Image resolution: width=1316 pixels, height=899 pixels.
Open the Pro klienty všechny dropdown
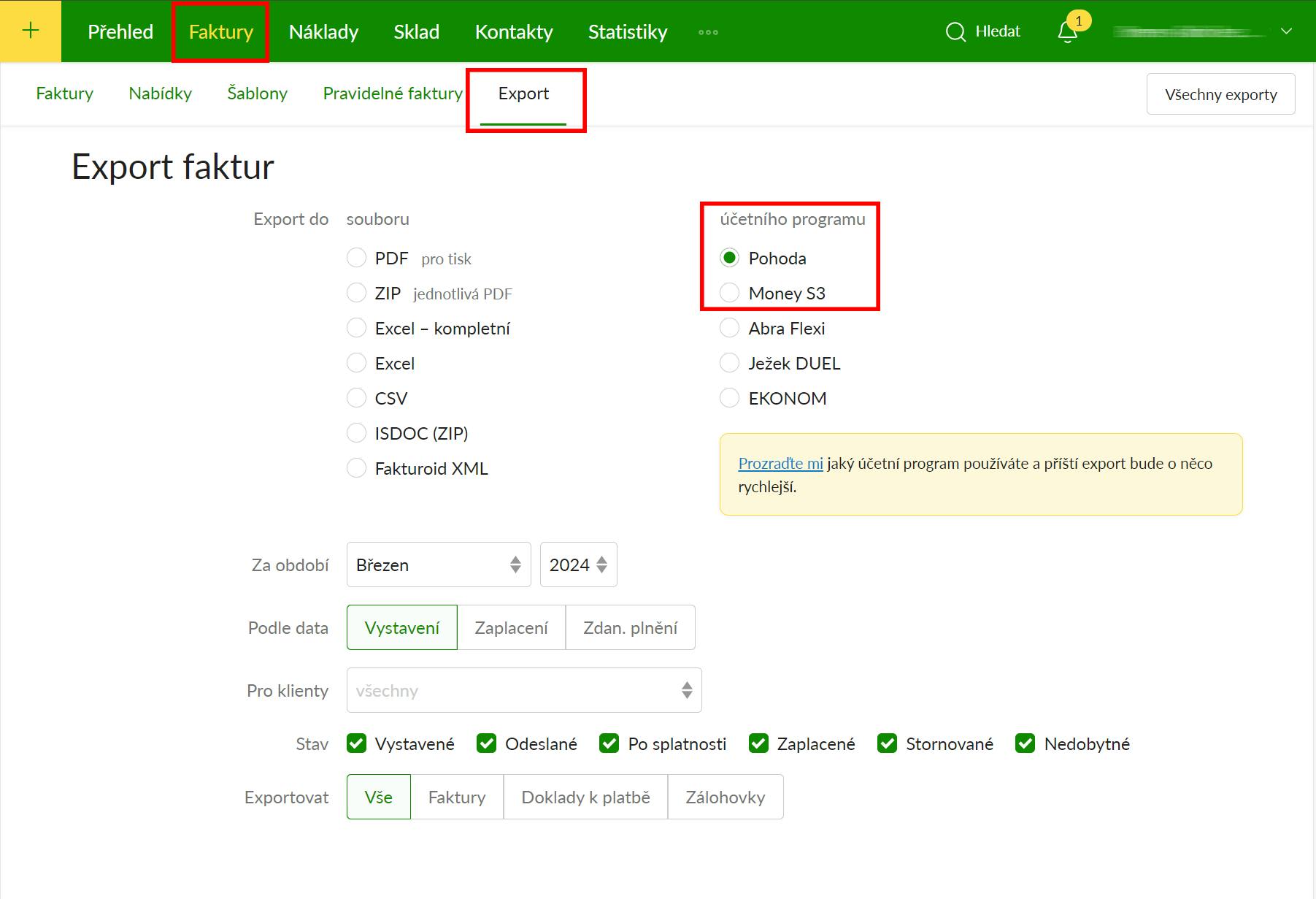click(x=524, y=690)
